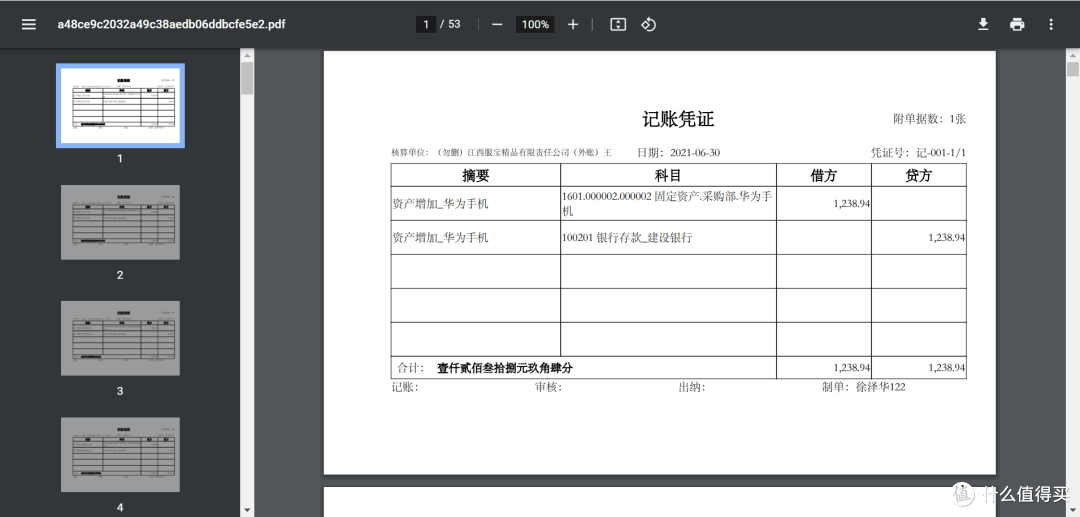Click the fit to page icon
Screen dimensions: 1080x517
pos(618,24)
